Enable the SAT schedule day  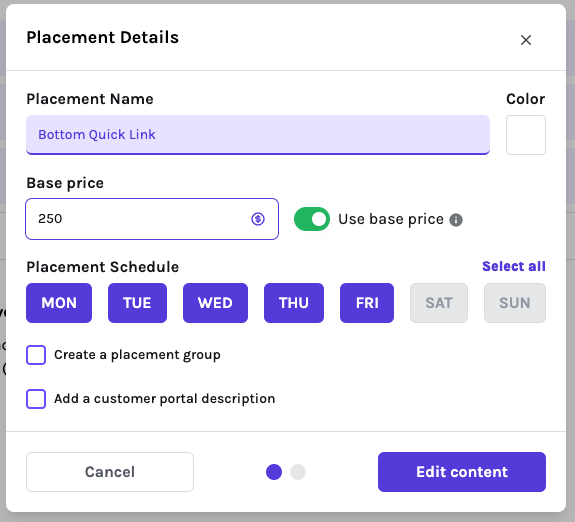439,303
